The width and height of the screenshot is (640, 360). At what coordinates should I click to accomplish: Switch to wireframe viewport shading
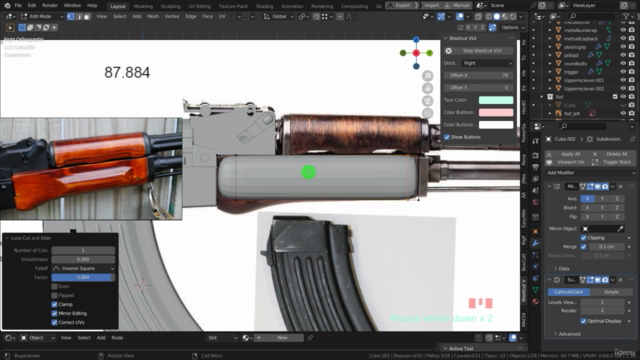489,17
